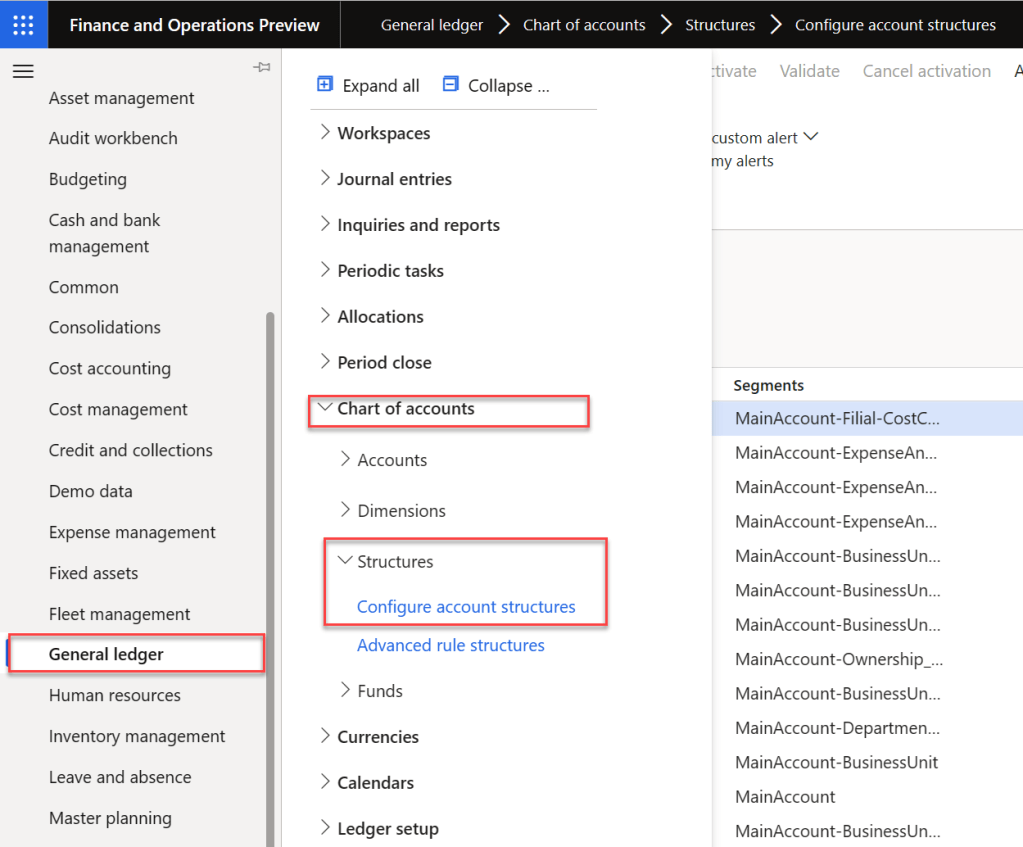The height and width of the screenshot is (847, 1023).
Task: Click the Validate button
Action: pos(809,70)
